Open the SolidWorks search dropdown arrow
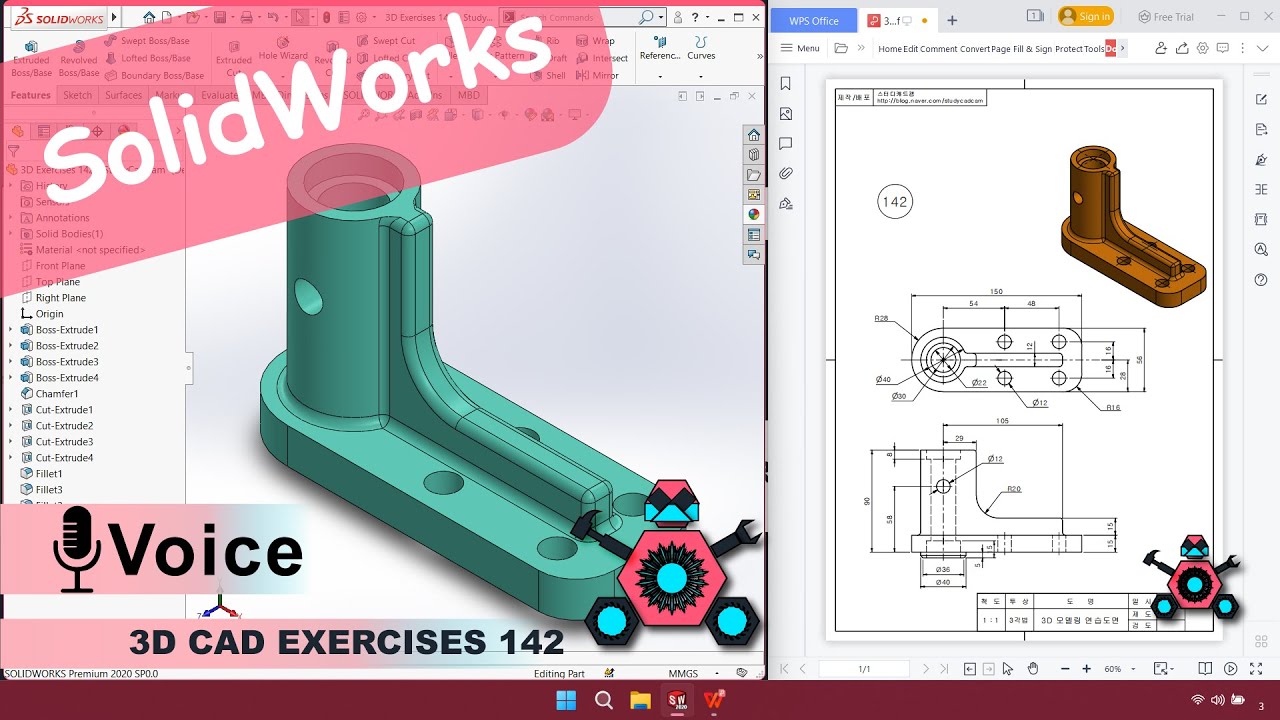Image resolution: width=1280 pixels, height=720 pixels. tap(661, 17)
